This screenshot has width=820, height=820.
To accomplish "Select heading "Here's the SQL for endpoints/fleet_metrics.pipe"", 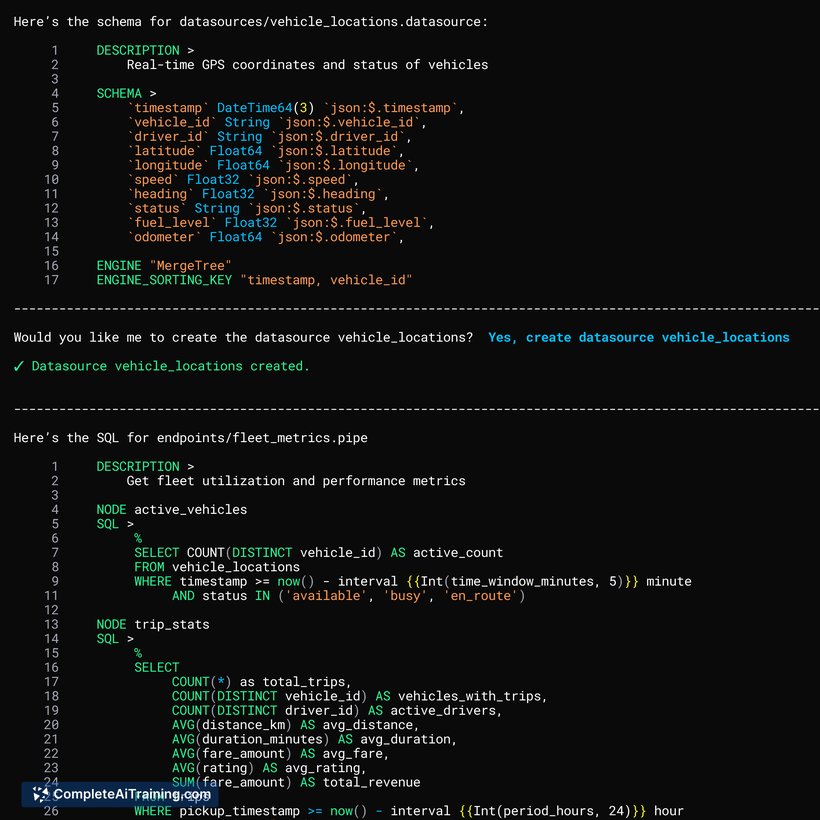I will 190,438.
